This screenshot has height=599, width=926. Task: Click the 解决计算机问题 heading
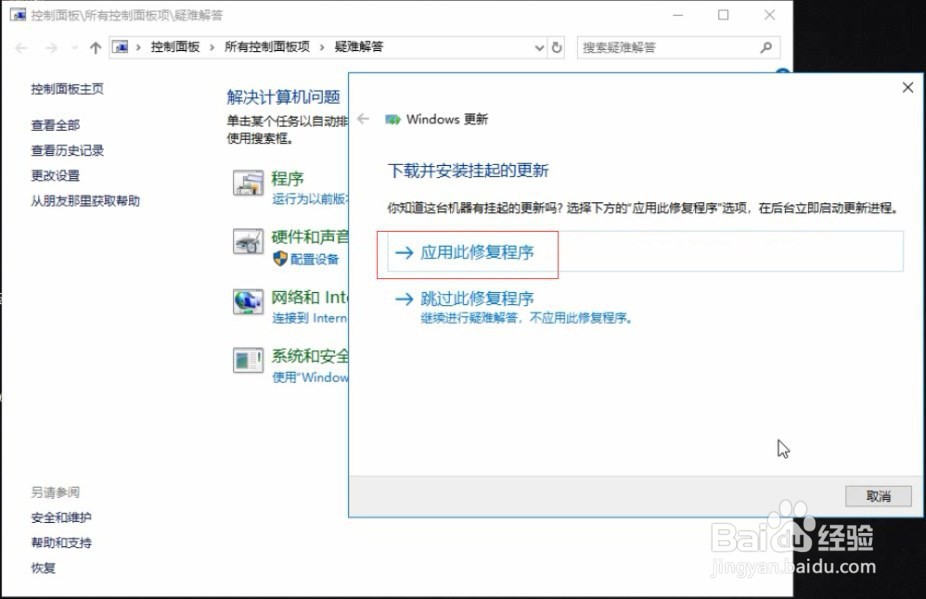(x=283, y=97)
